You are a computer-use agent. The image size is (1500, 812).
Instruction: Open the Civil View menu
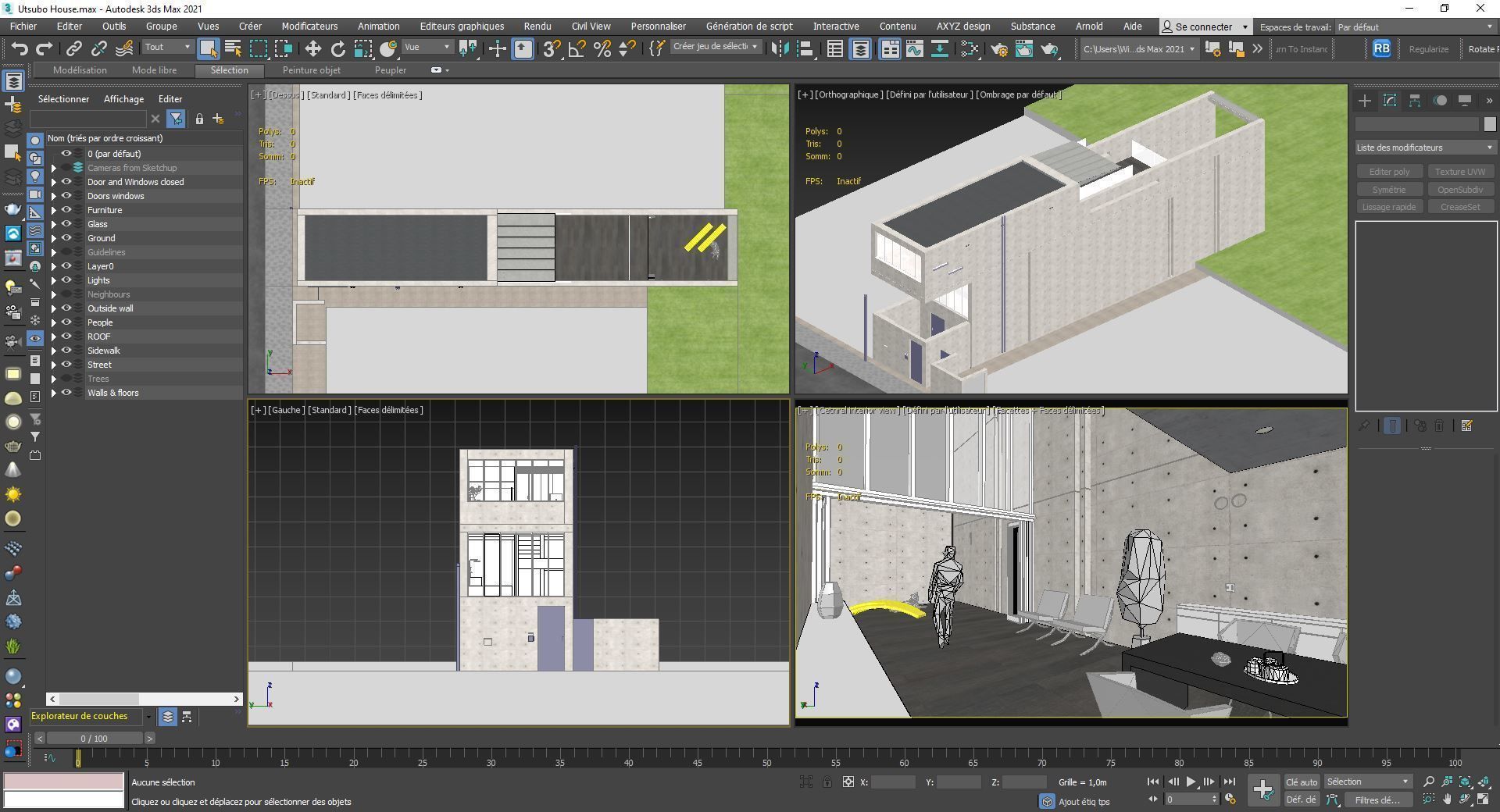point(591,27)
